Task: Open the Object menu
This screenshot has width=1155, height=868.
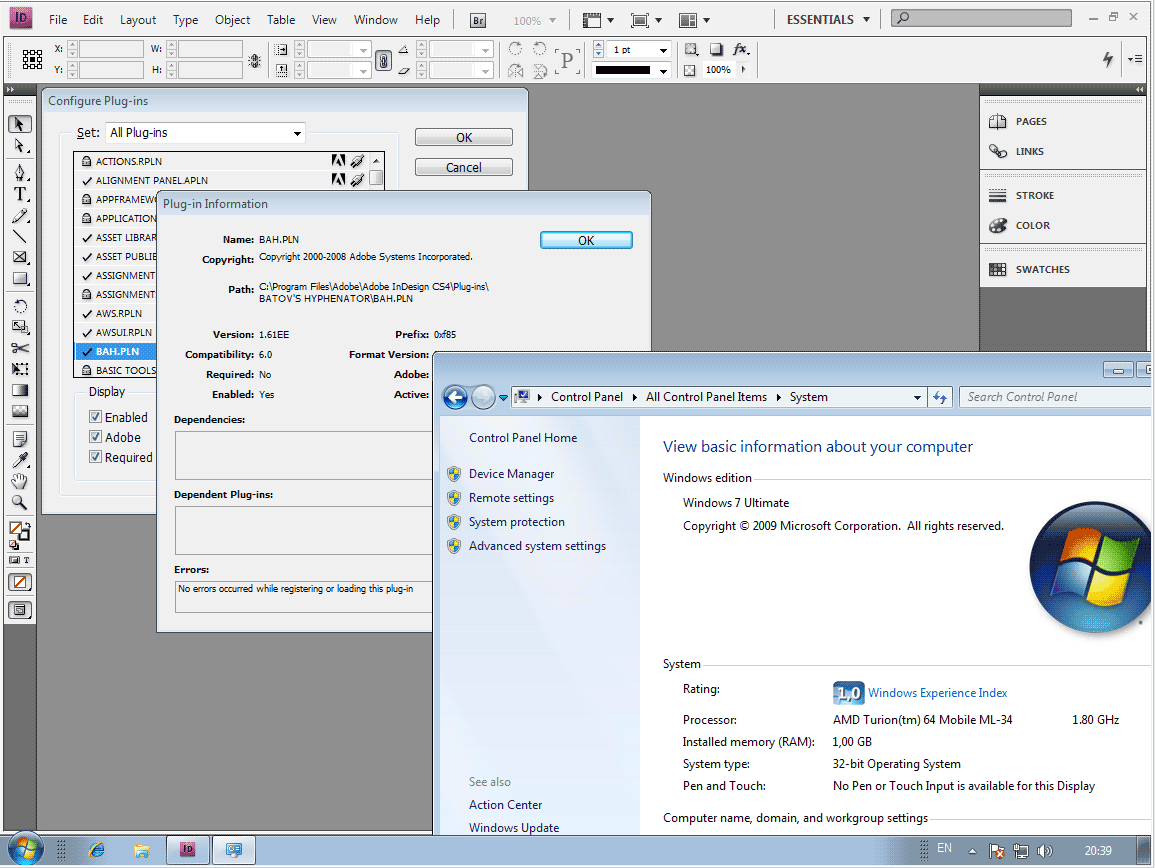Action: tap(232, 20)
